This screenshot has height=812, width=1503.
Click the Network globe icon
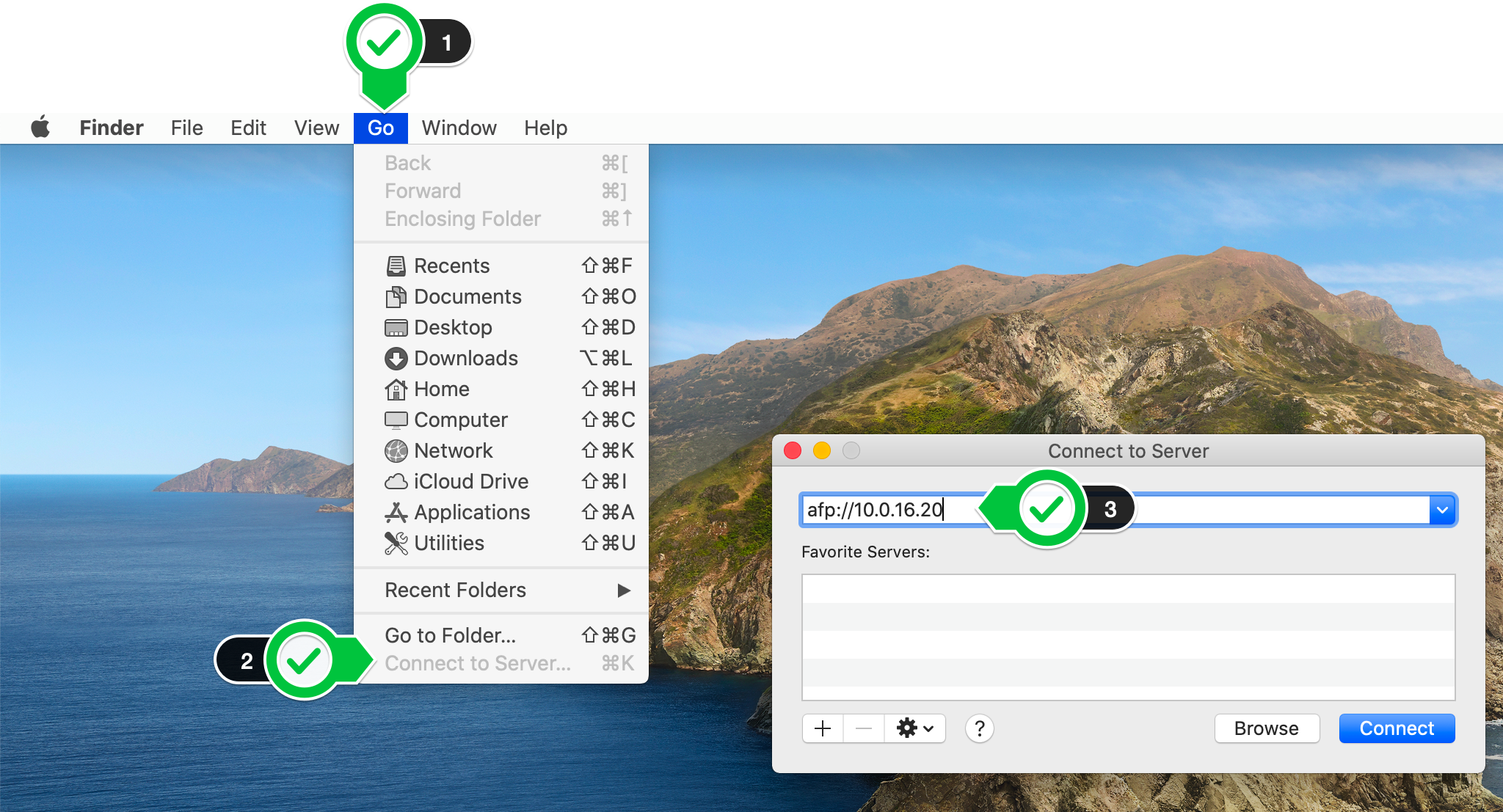(x=396, y=450)
